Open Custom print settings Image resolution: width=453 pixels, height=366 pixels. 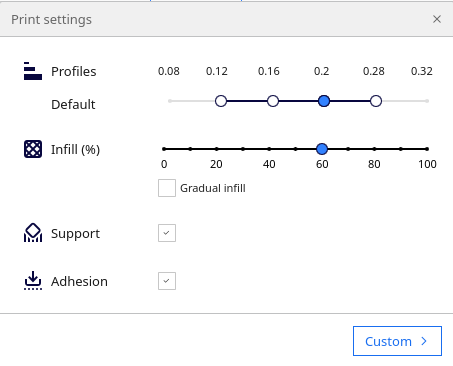pos(397,341)
